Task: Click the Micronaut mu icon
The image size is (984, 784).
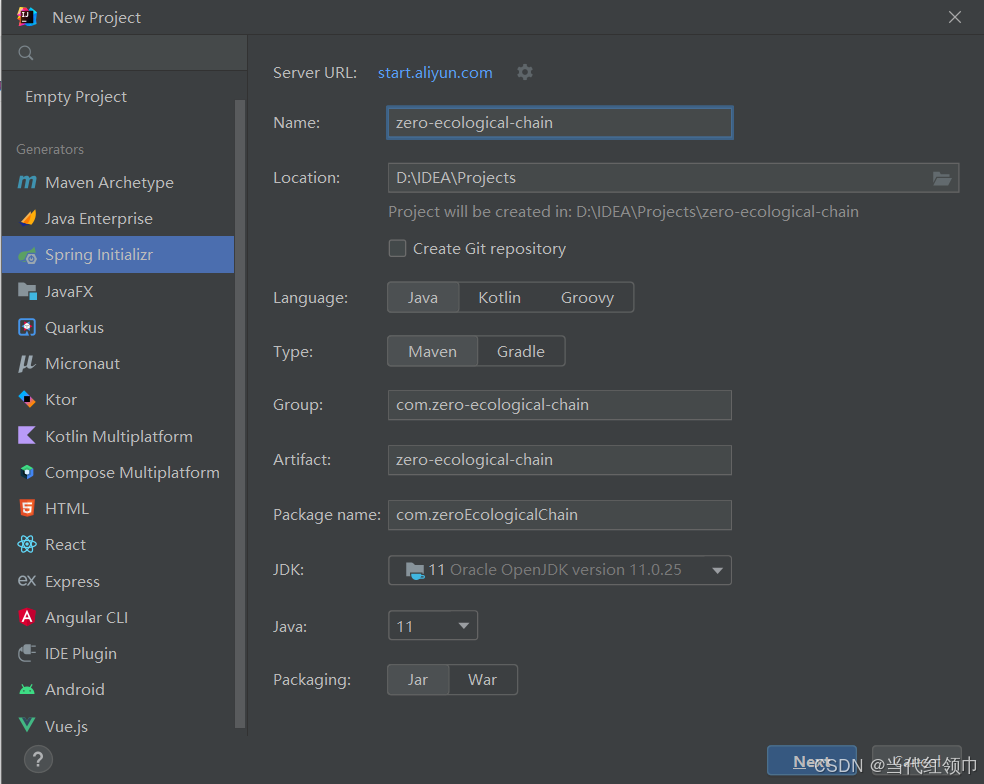Action: click(x=27, y=363)
